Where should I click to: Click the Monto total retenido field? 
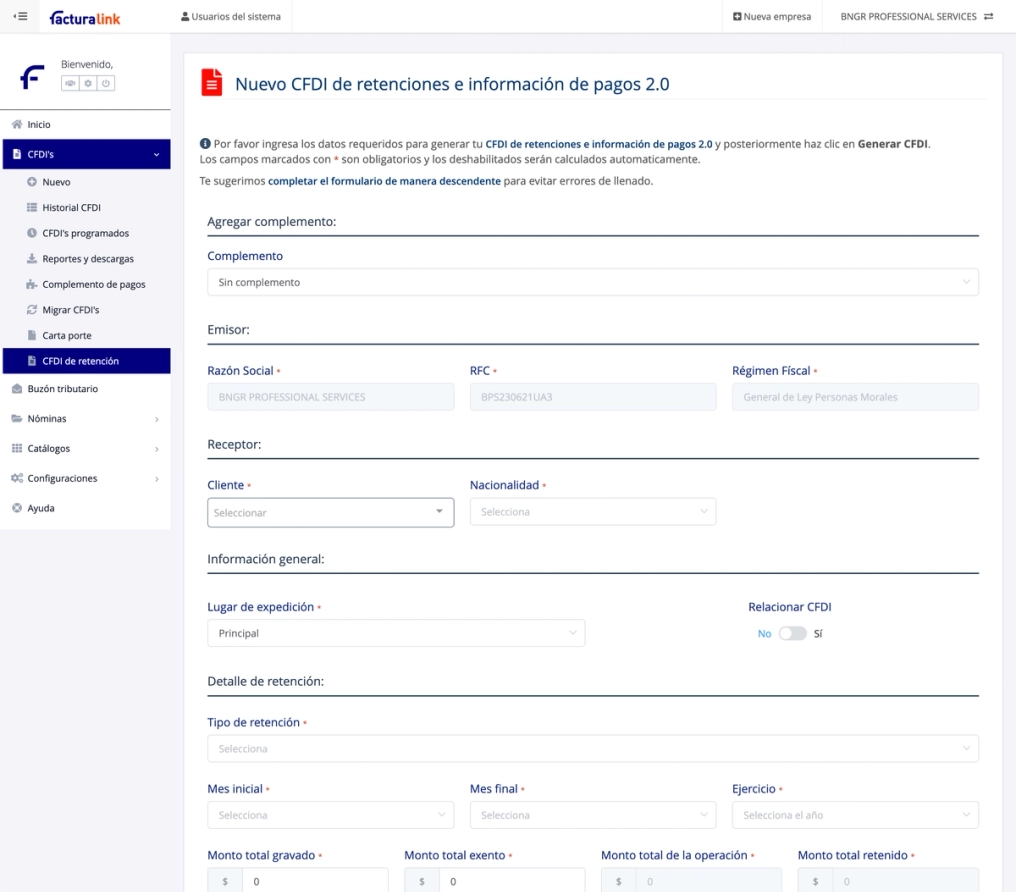(x=906, y=881)
